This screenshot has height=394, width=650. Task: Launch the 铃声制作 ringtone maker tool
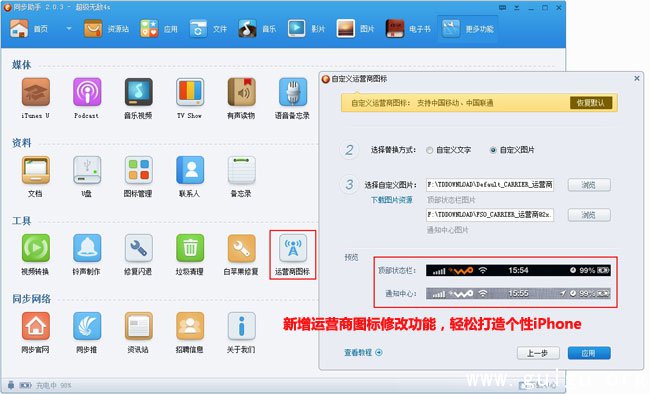coord(87,248)
